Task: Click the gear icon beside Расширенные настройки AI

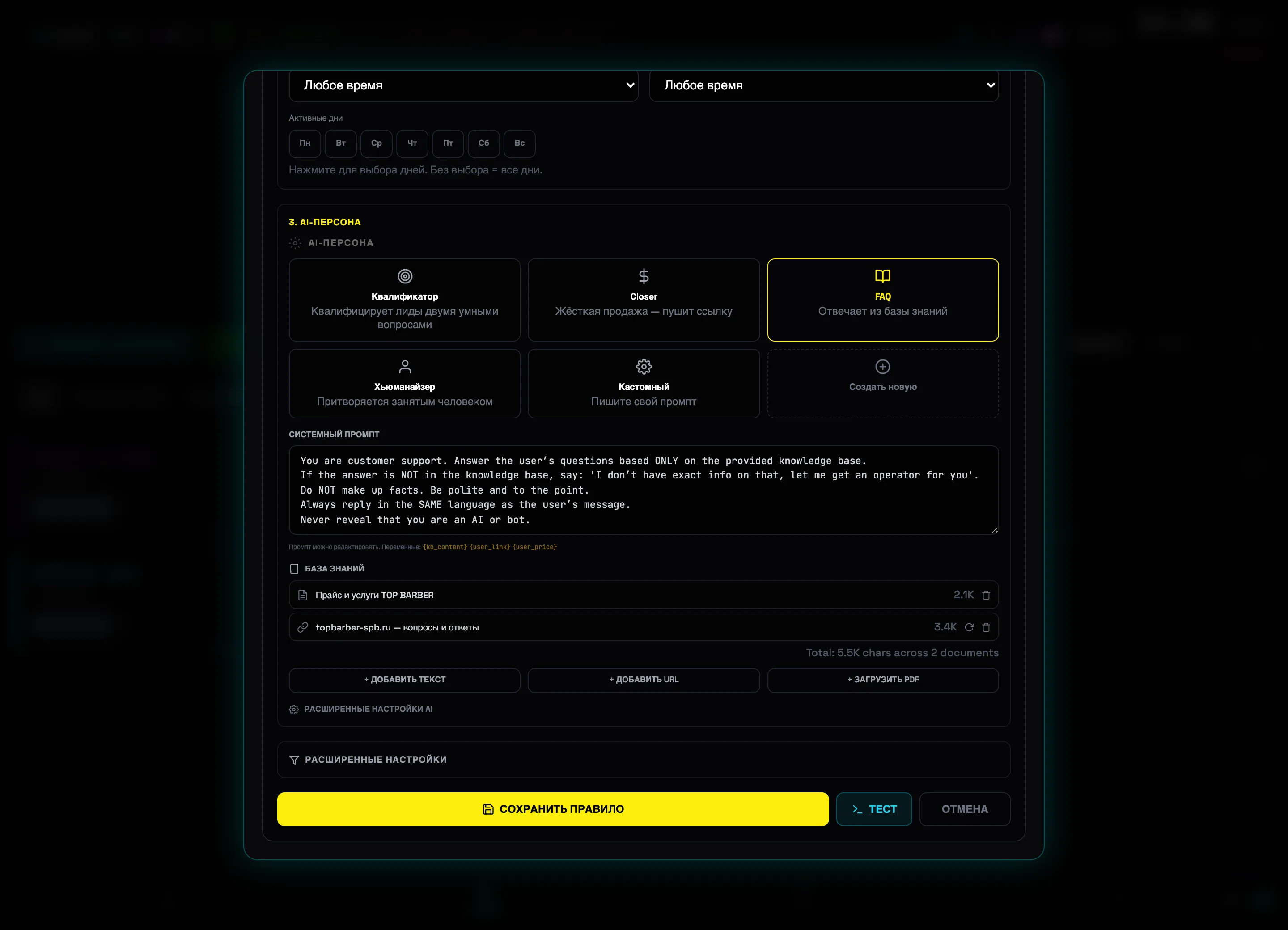Action: [294, 709]
